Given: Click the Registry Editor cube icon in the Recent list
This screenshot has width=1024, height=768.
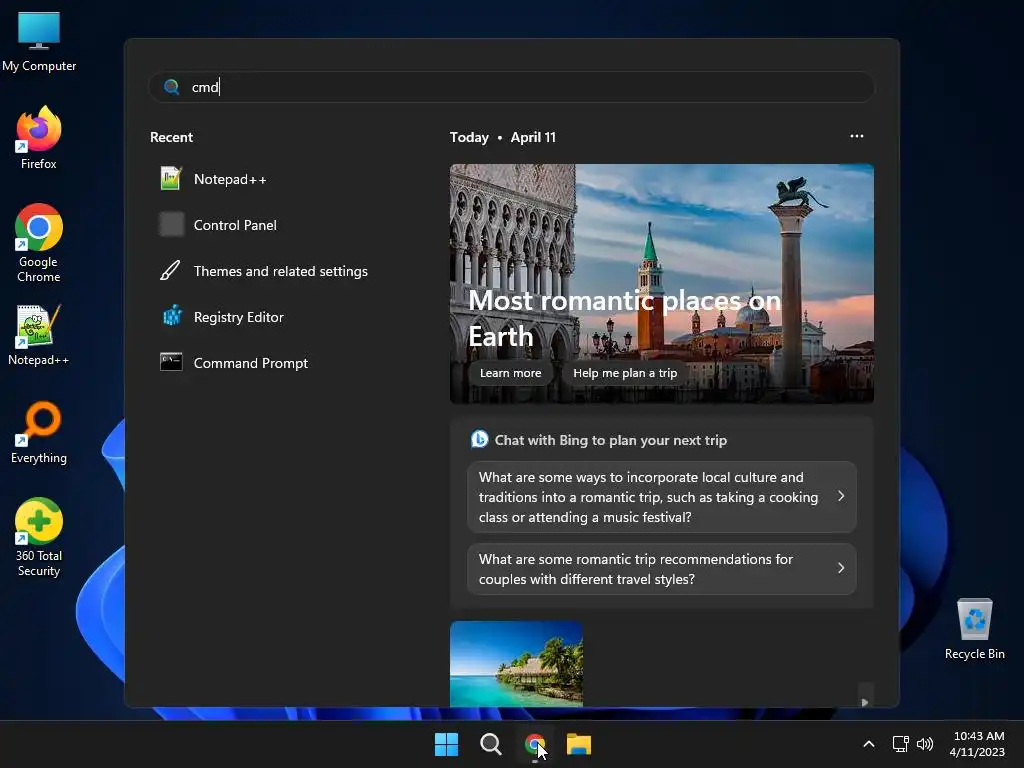Looking at the screenshot, I should coord(171,317).
